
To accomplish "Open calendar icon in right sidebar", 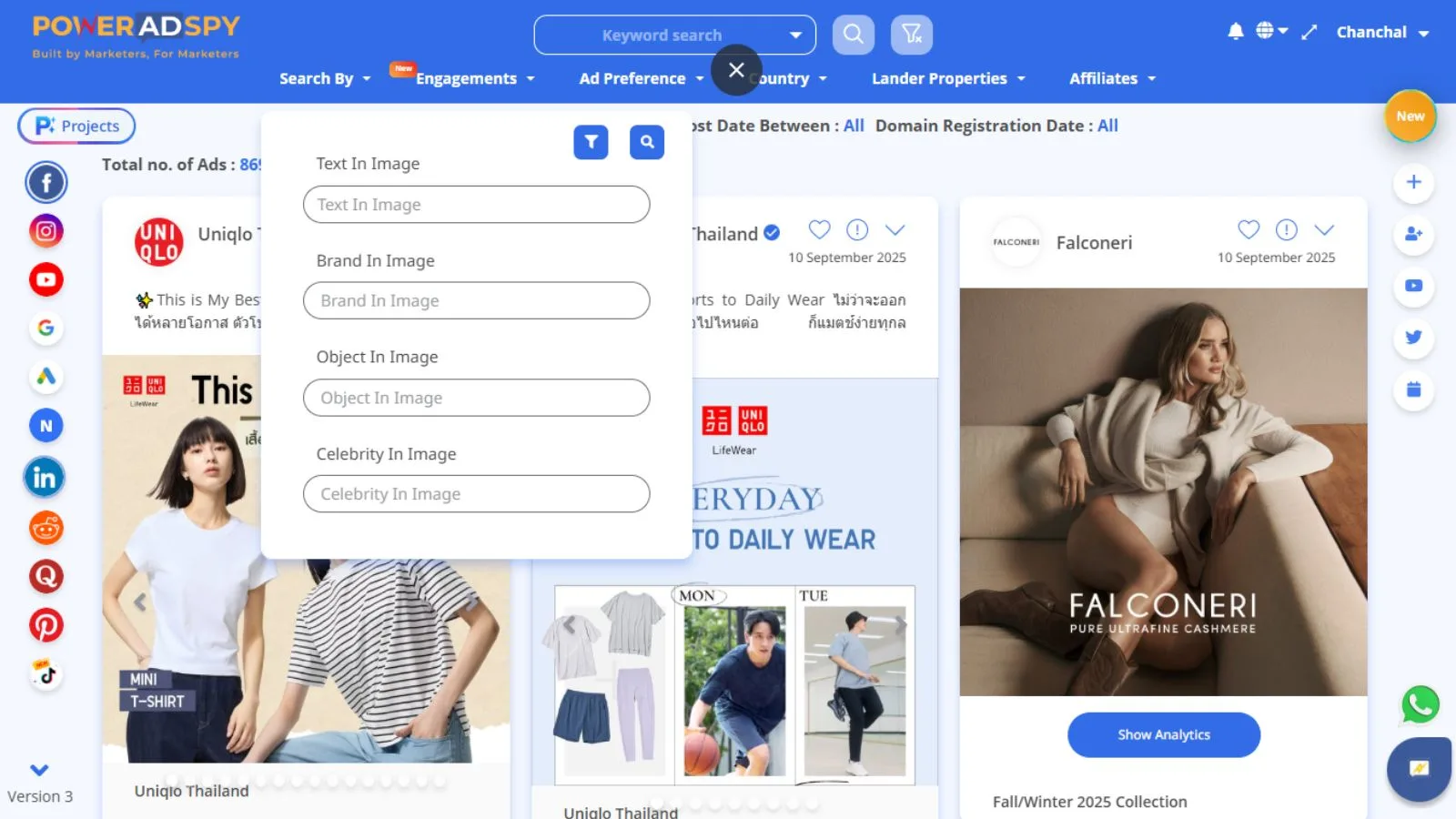I will pyautogui.click(x=1413, y=389).
